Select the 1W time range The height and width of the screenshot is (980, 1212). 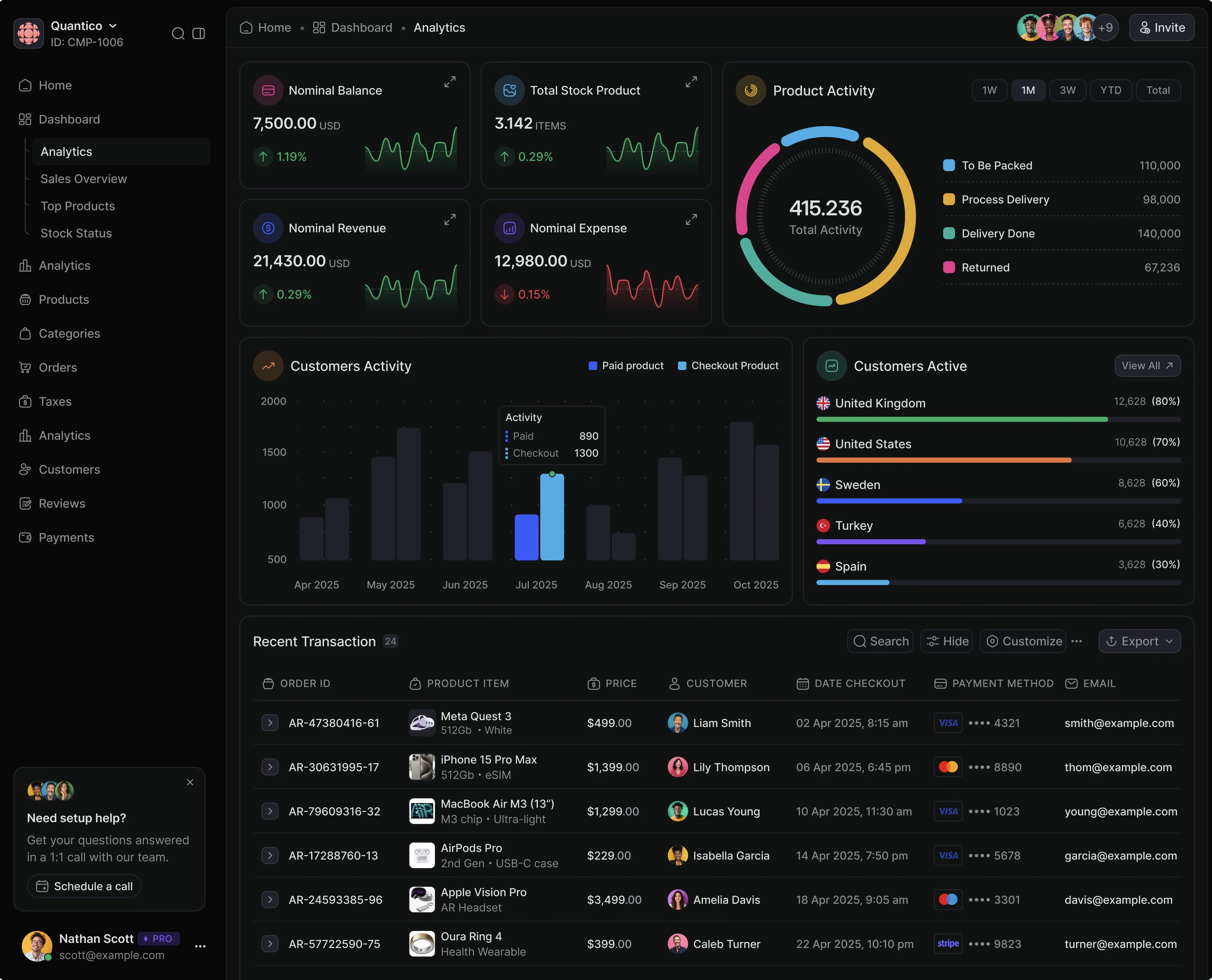(989, 90)
